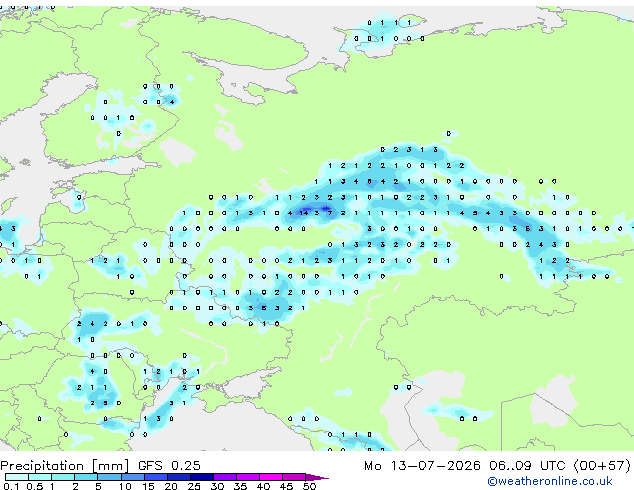Click the 40–45 mm magenta legend swatch
Image resolution: width=634 pixels, height=490 pixels.
click(x=271, y=477)
